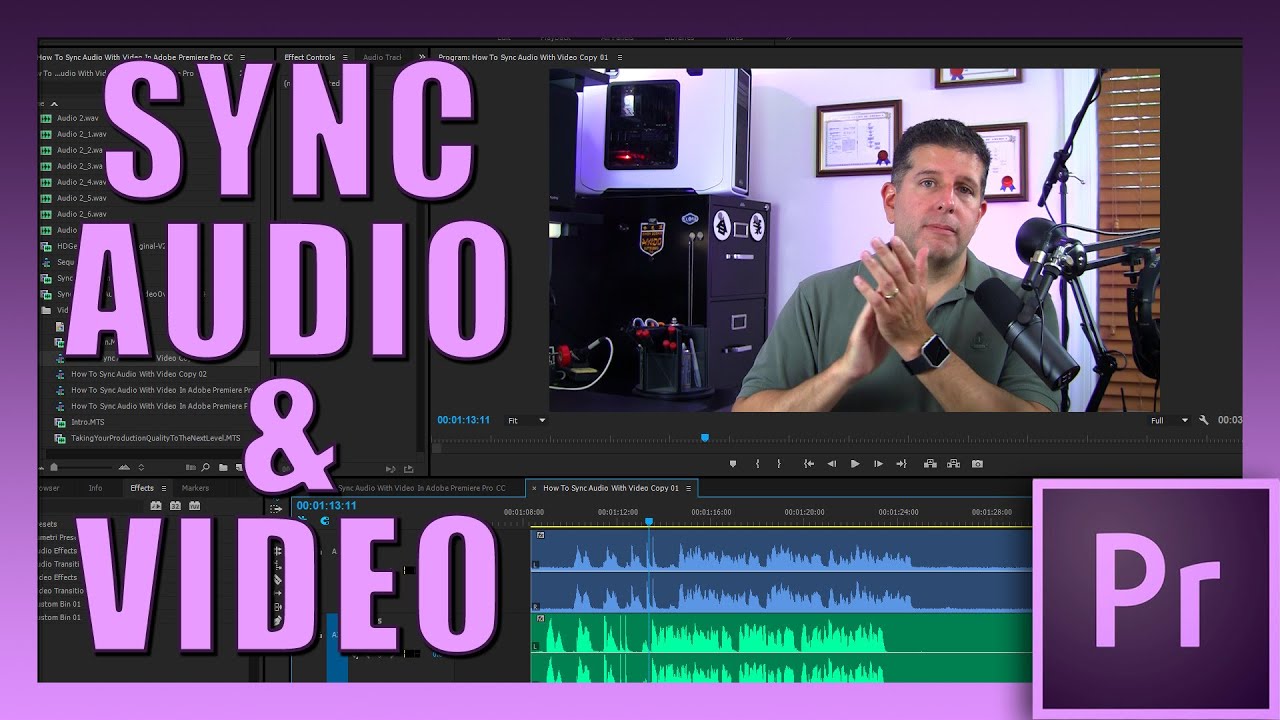The height and width of the screenshot is (720, 1280).
Task: Open the Fit zoom level dropdown
Action: 526,421
